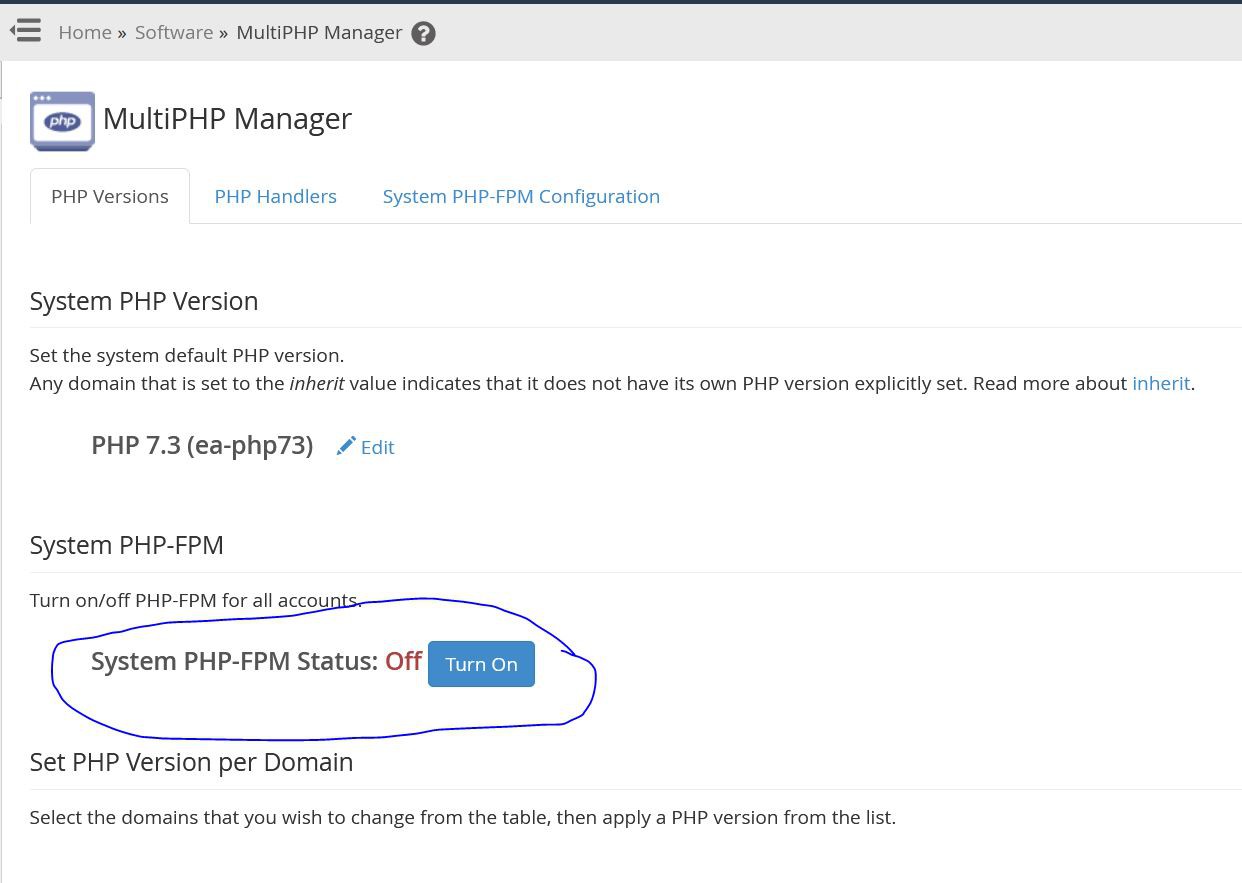This screenshot has width=1242, height=883.
Task: Collapse the sidebar navigation menu icon
Action: [26, 31]
